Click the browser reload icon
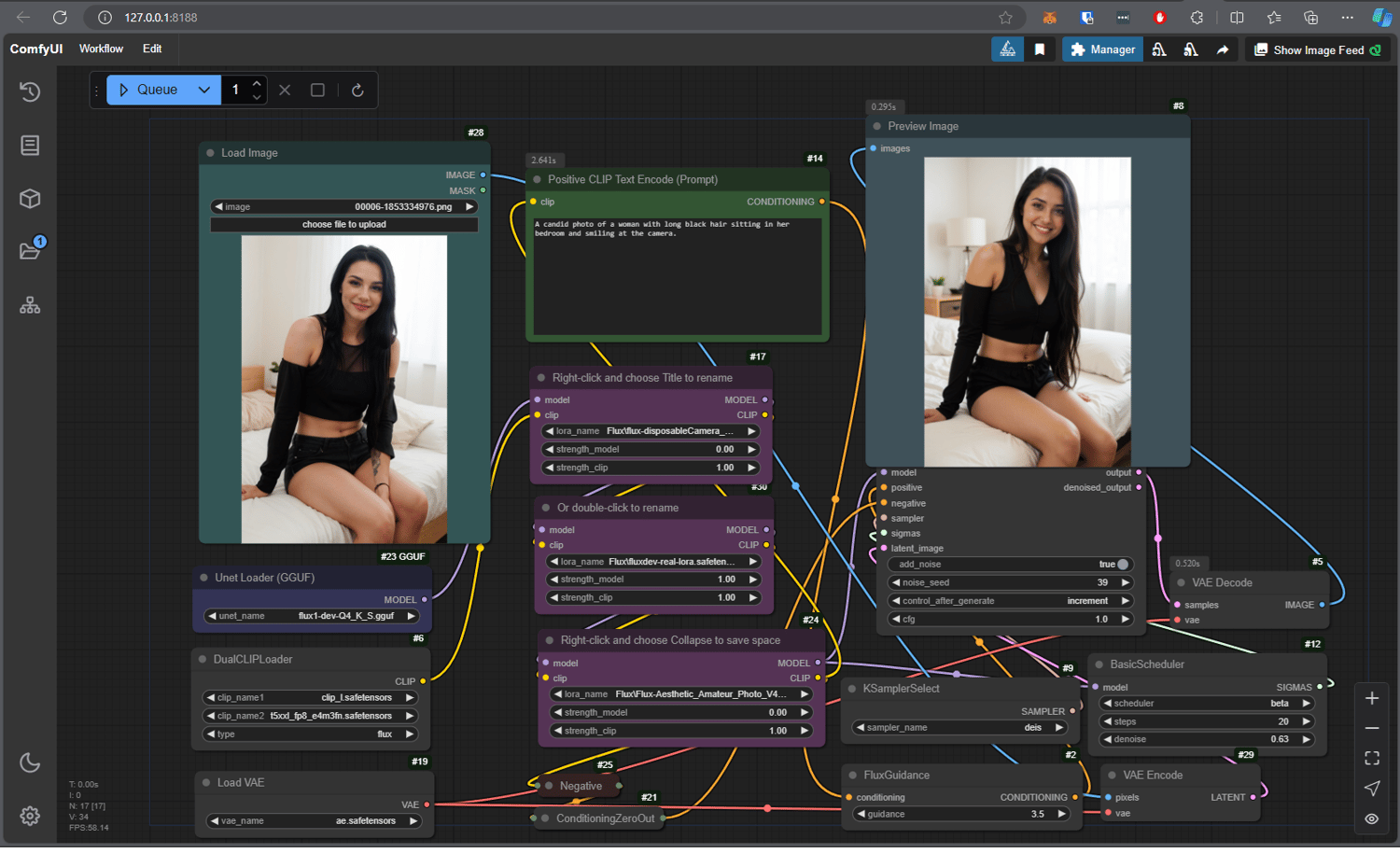Screen dimensions: 1400x853 [60, 17]
